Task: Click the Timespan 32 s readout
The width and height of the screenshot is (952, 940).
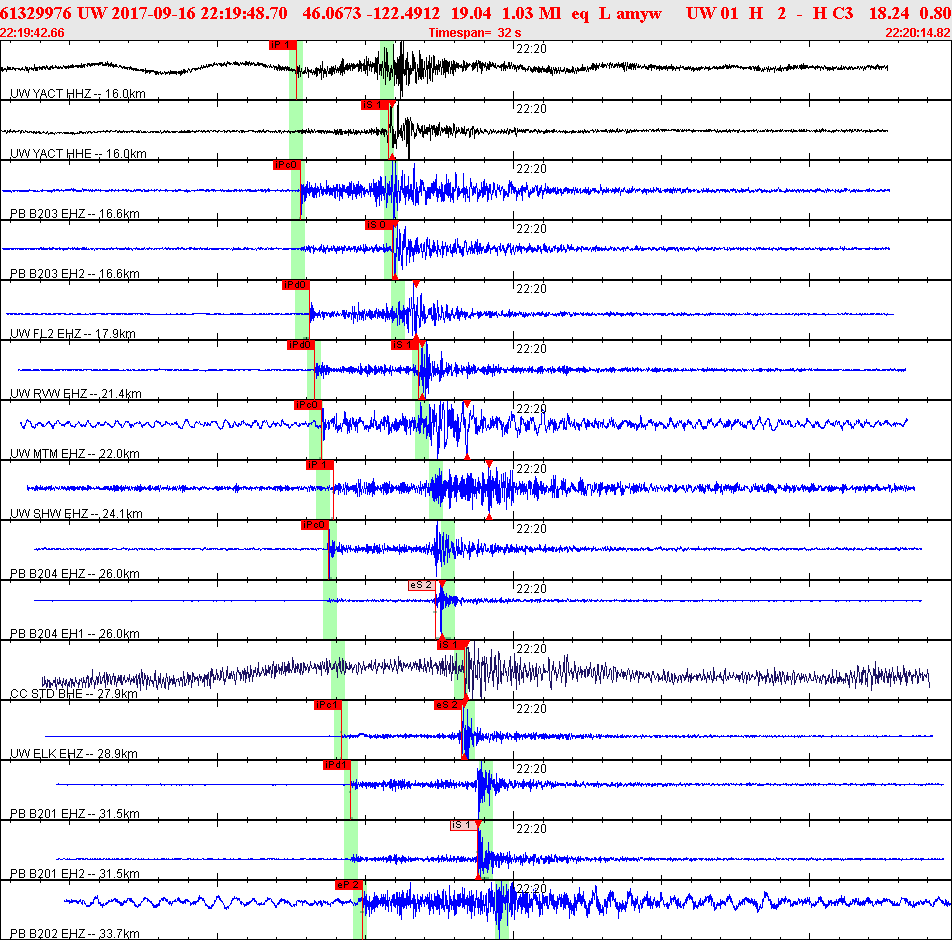Action: click(x=475, y=33)
